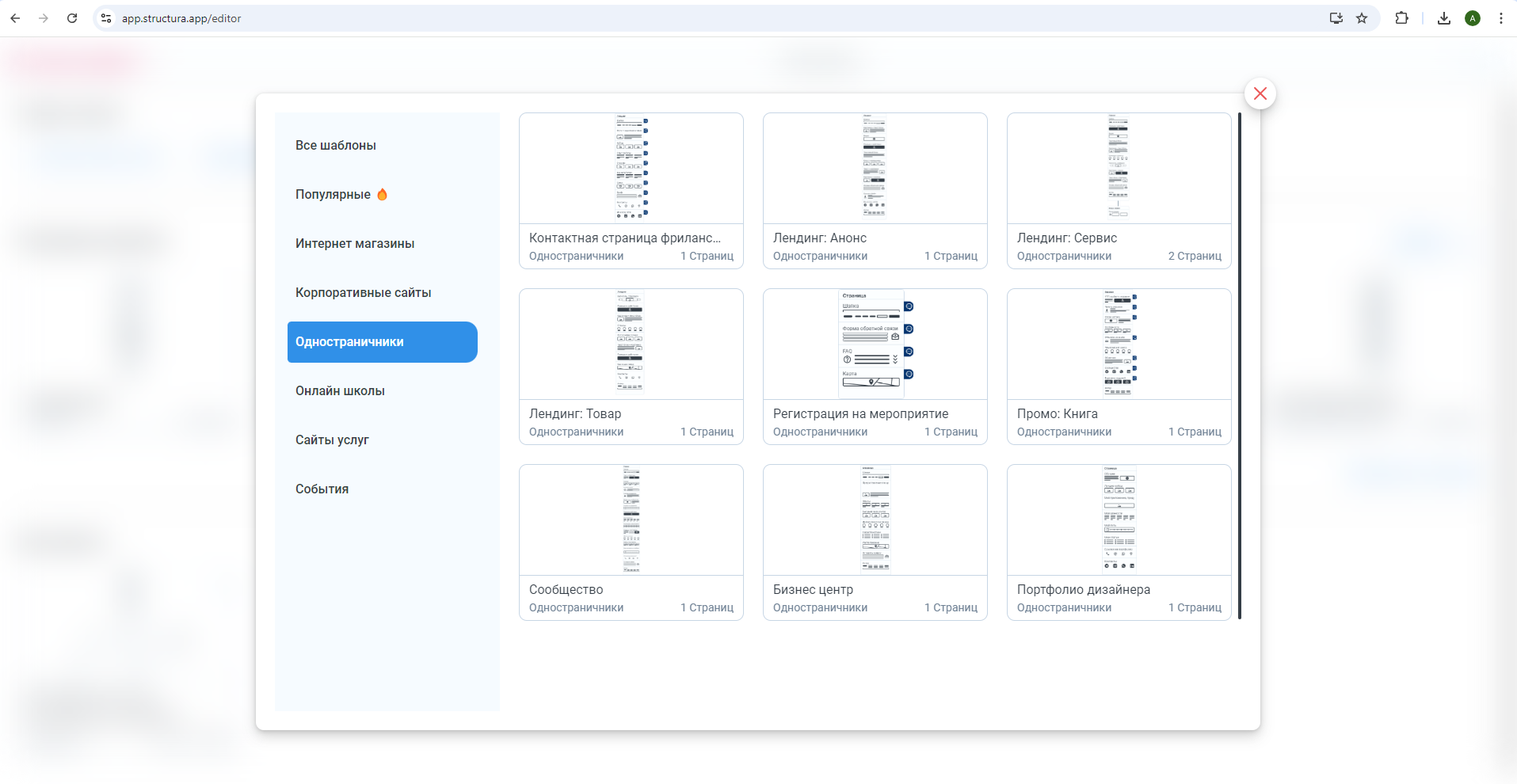This screenshot has width=1517, height=784.
Task: Select the Портфолио дизайнера template
Action: pos(1119,542)
